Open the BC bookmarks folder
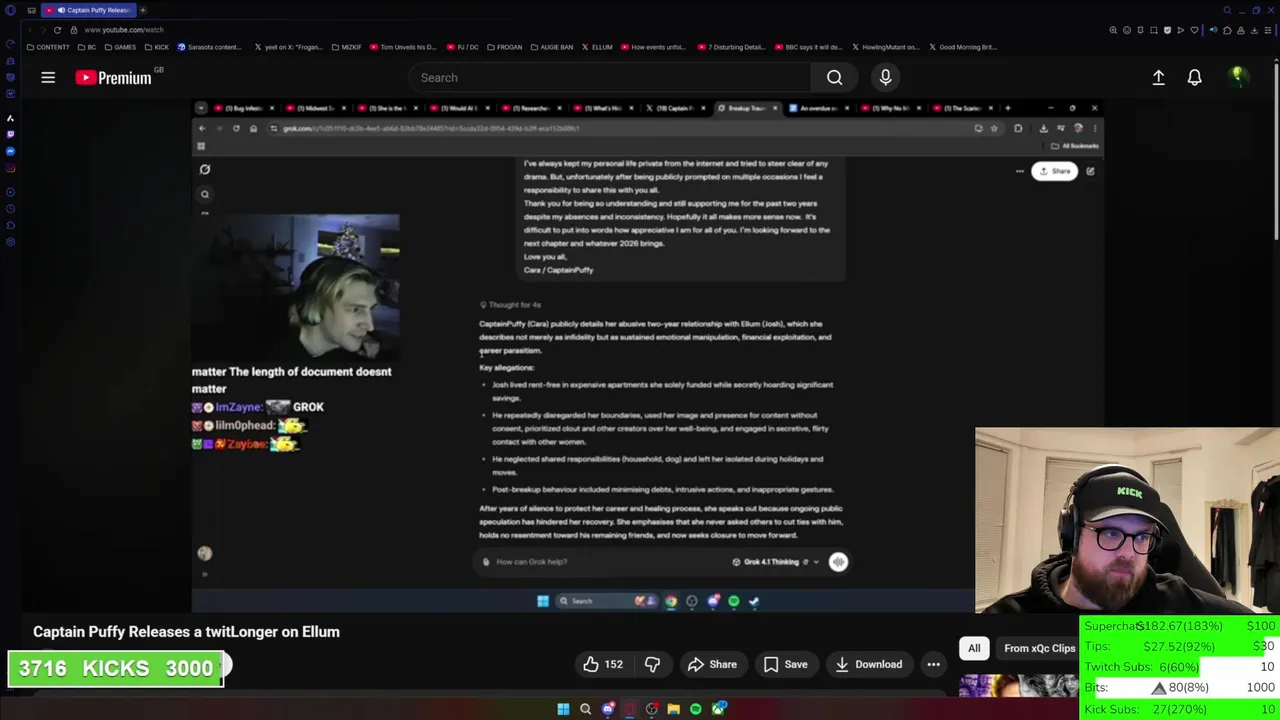Viewport: 1280px width, 720px height. [87, 47]
